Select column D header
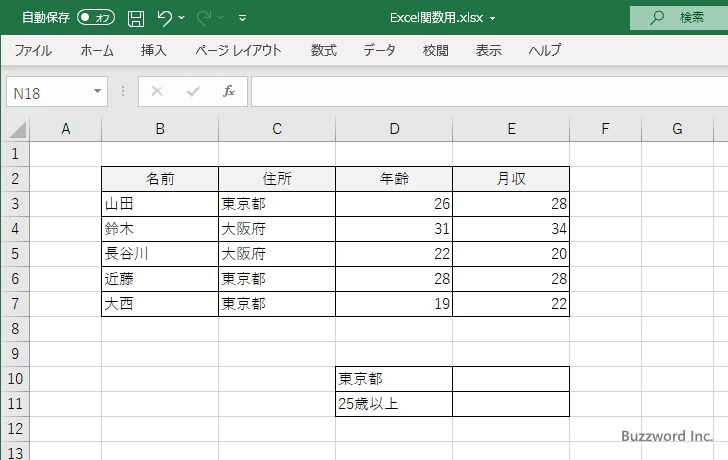The width and height of the screenshot is (728, 460). [x=394, y=129]
